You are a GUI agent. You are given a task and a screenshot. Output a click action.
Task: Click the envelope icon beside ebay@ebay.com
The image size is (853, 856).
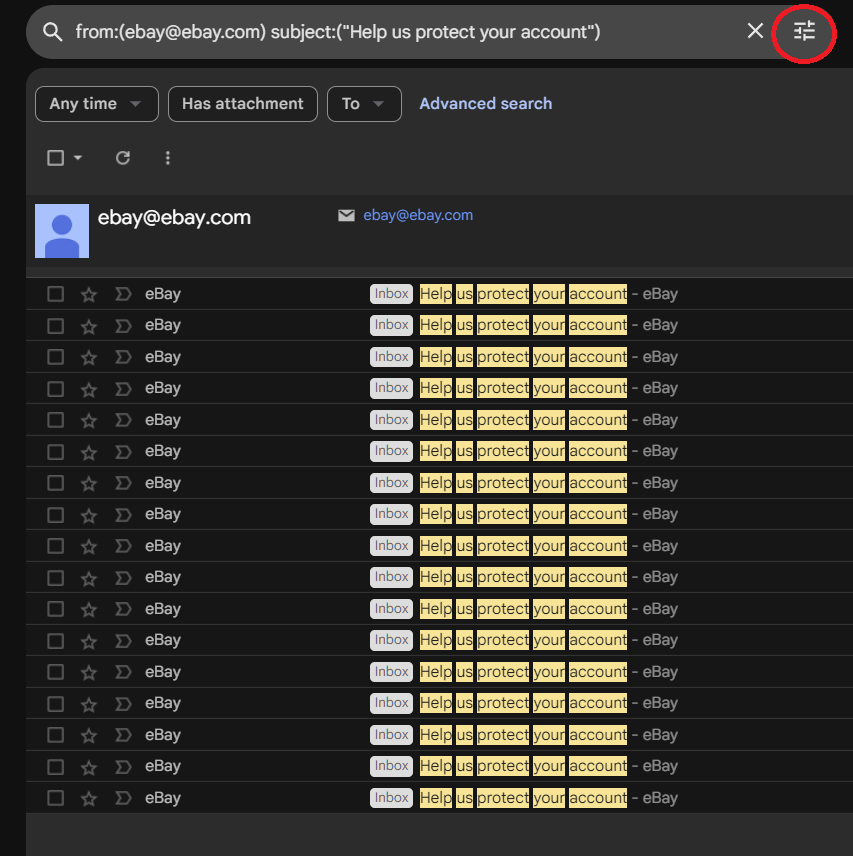(x=346, y=215)
